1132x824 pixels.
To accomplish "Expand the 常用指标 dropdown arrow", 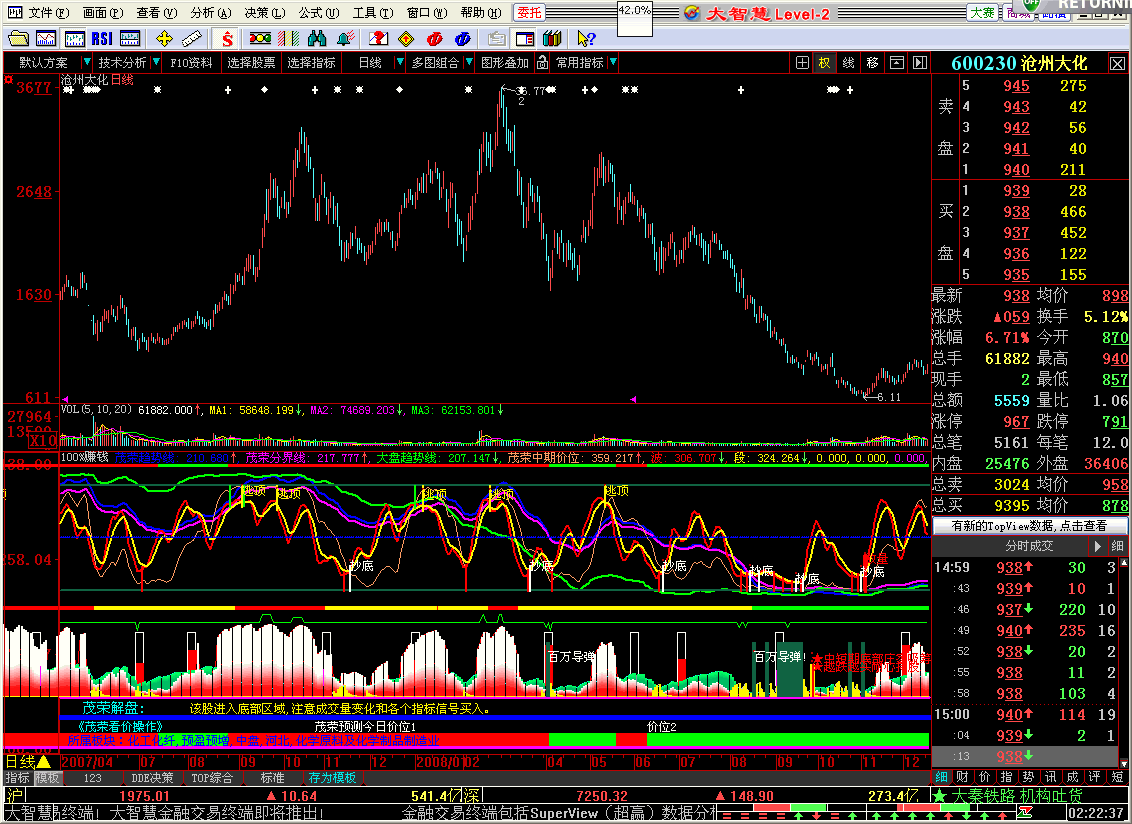I will point(613,63).
